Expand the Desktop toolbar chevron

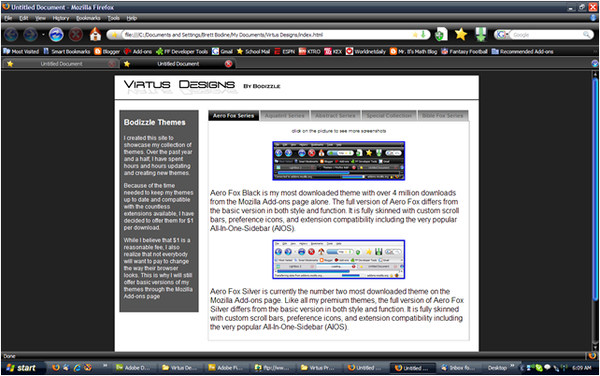pos(512,366)
